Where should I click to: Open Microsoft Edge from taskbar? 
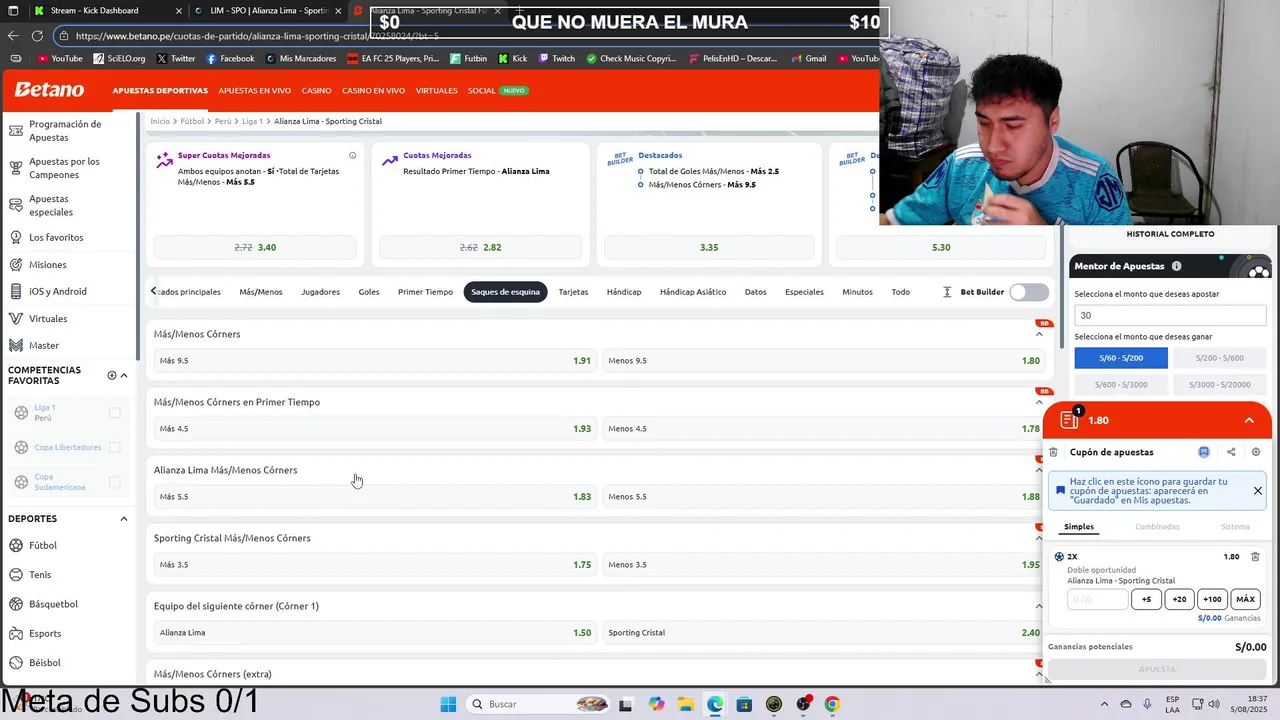[x=715, y=704]
